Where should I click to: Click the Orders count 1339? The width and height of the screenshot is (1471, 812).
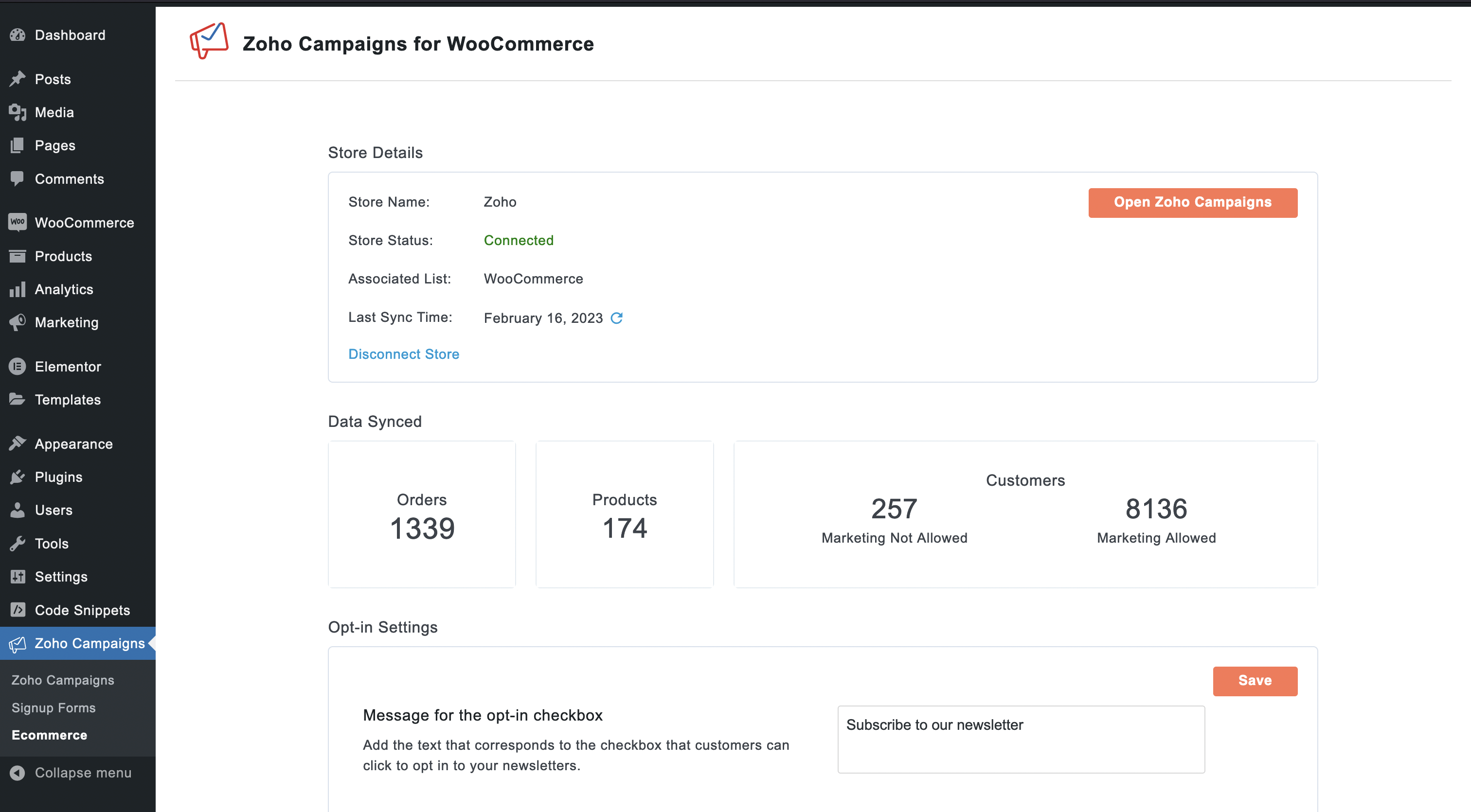click(422, 529)
